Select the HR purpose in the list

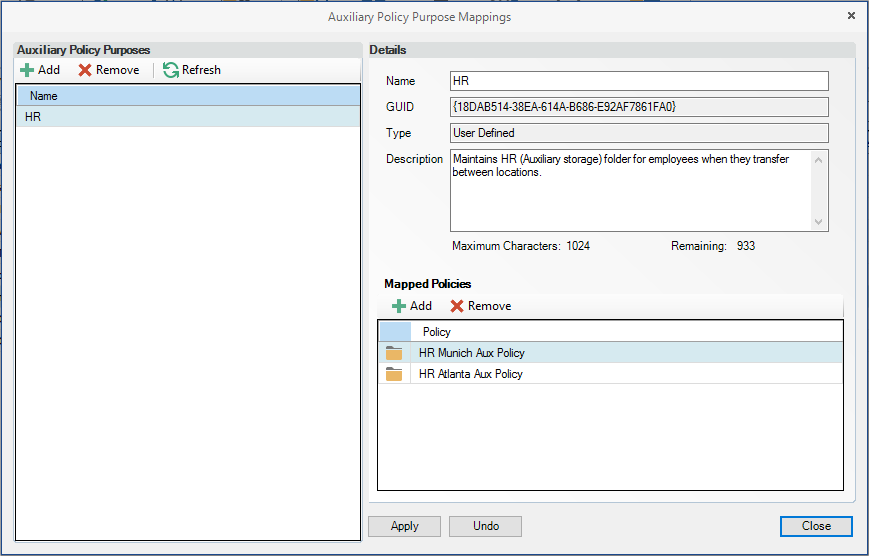pos(34,117)
